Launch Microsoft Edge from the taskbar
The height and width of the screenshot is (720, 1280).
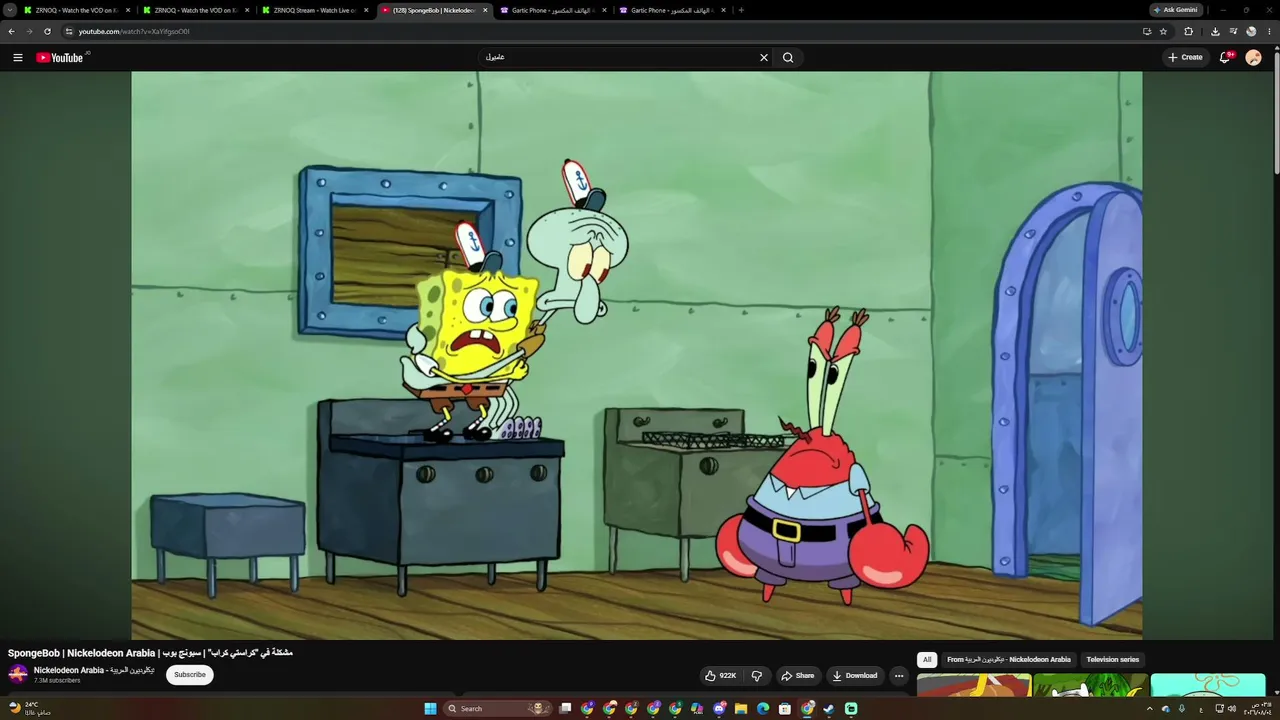pyautogui.click(x=763, y=709)
